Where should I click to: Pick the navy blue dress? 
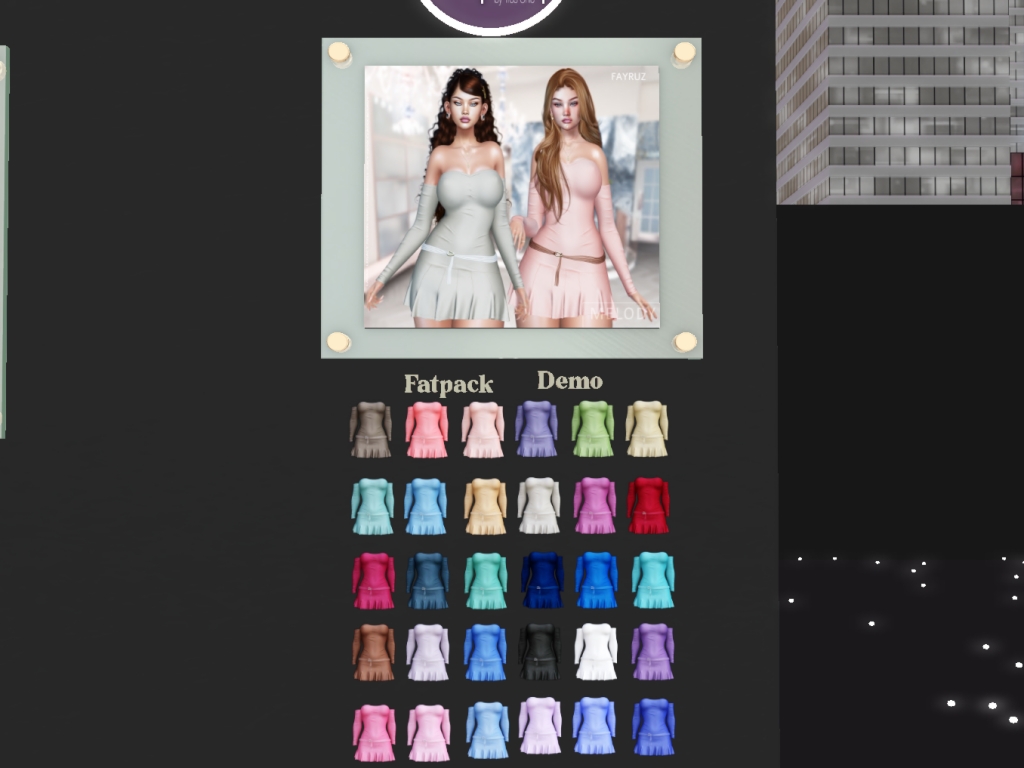coord(542,580)
